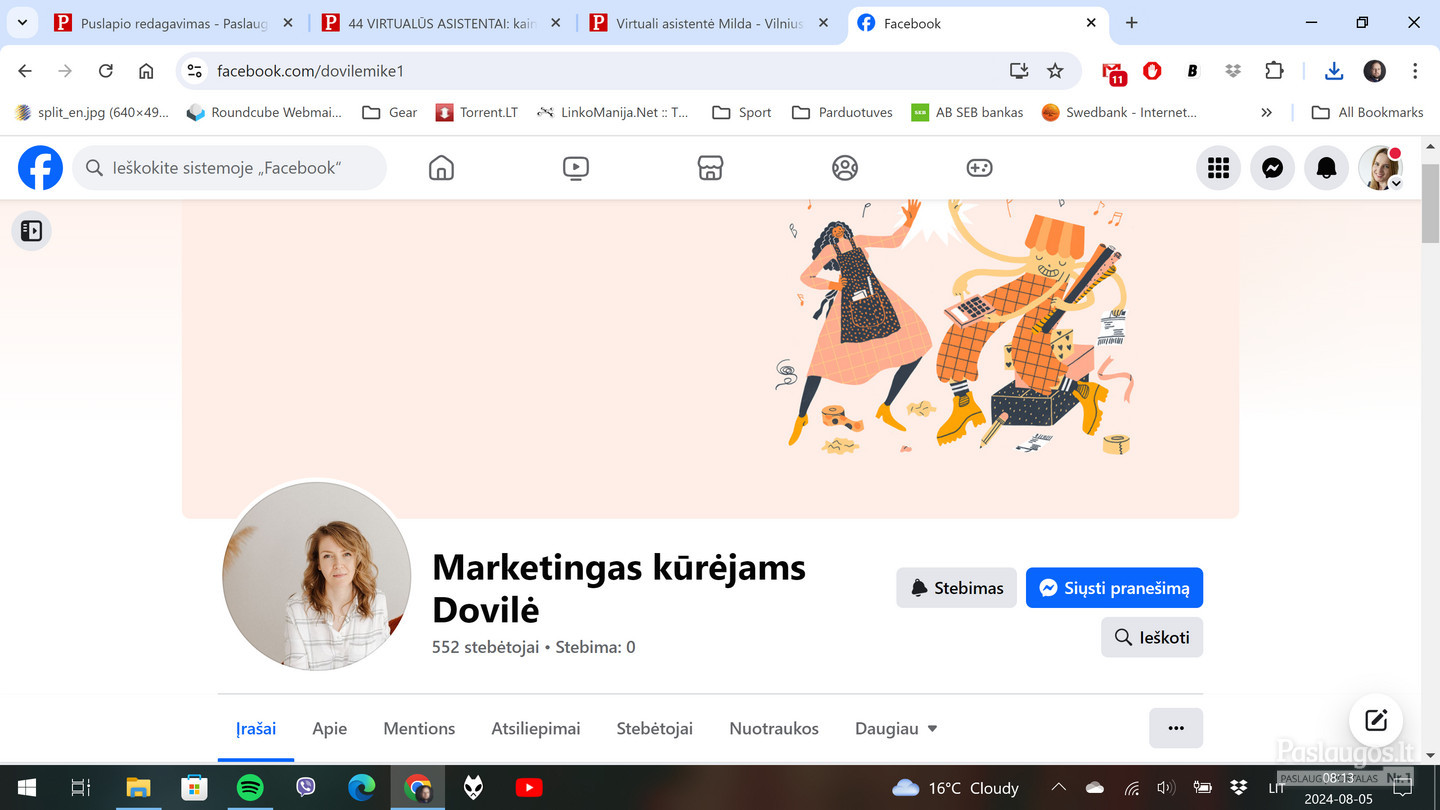Click the page vertical scrollbar thumb
1440x810 pixels.
1430,221
